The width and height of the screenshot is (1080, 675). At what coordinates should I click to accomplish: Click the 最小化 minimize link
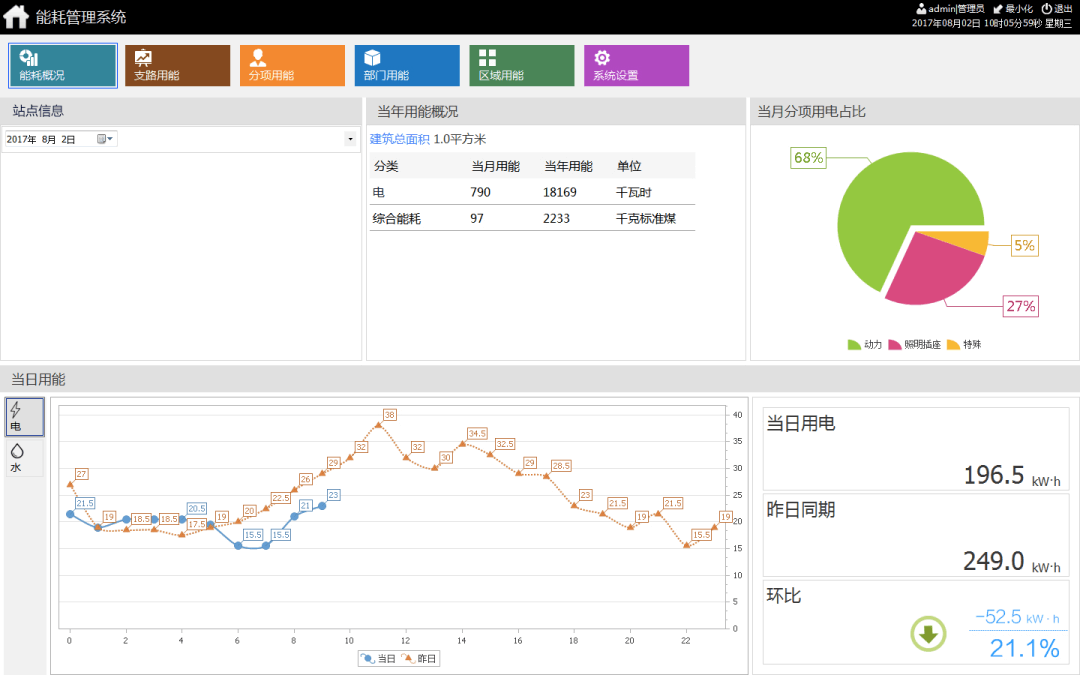pos(1013,9)
